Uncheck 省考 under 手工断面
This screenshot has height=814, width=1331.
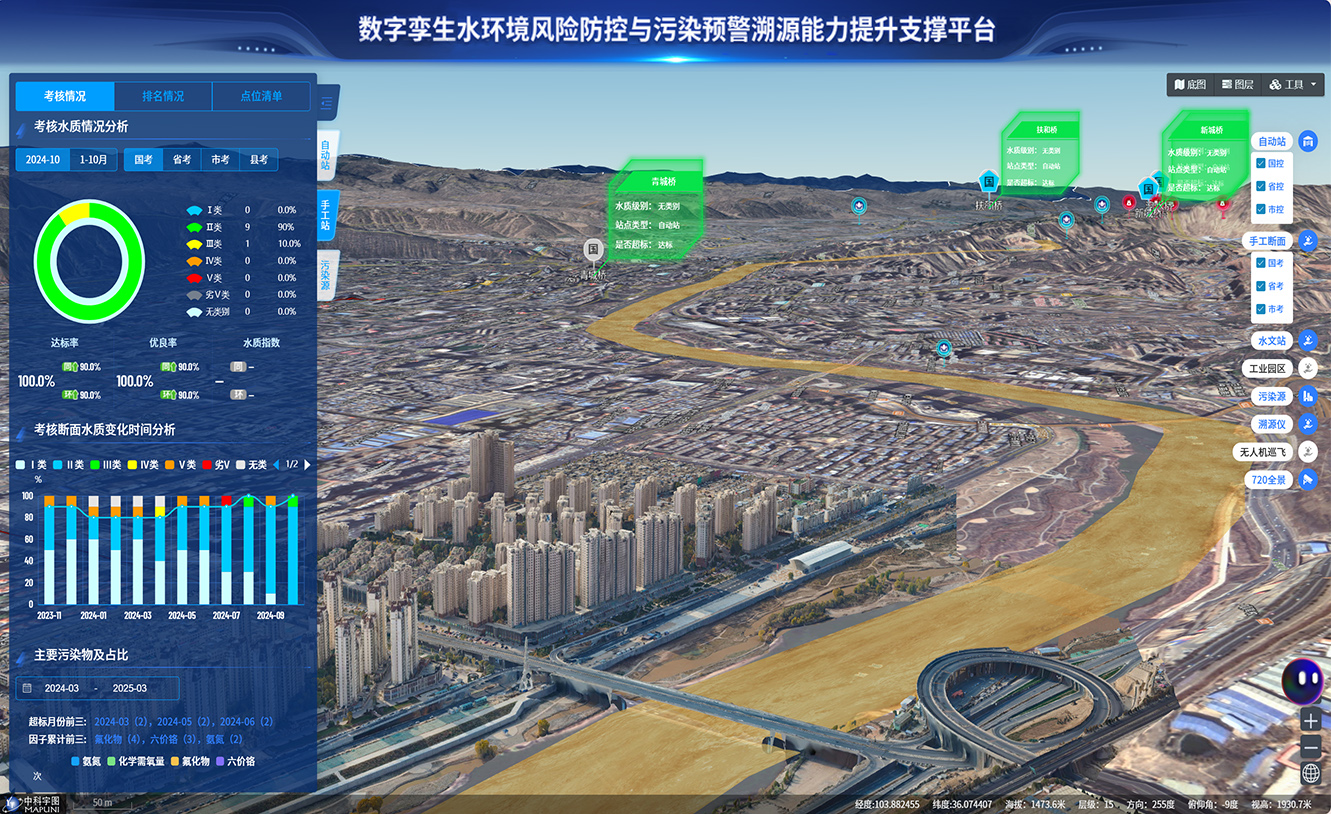point(1261,286)
